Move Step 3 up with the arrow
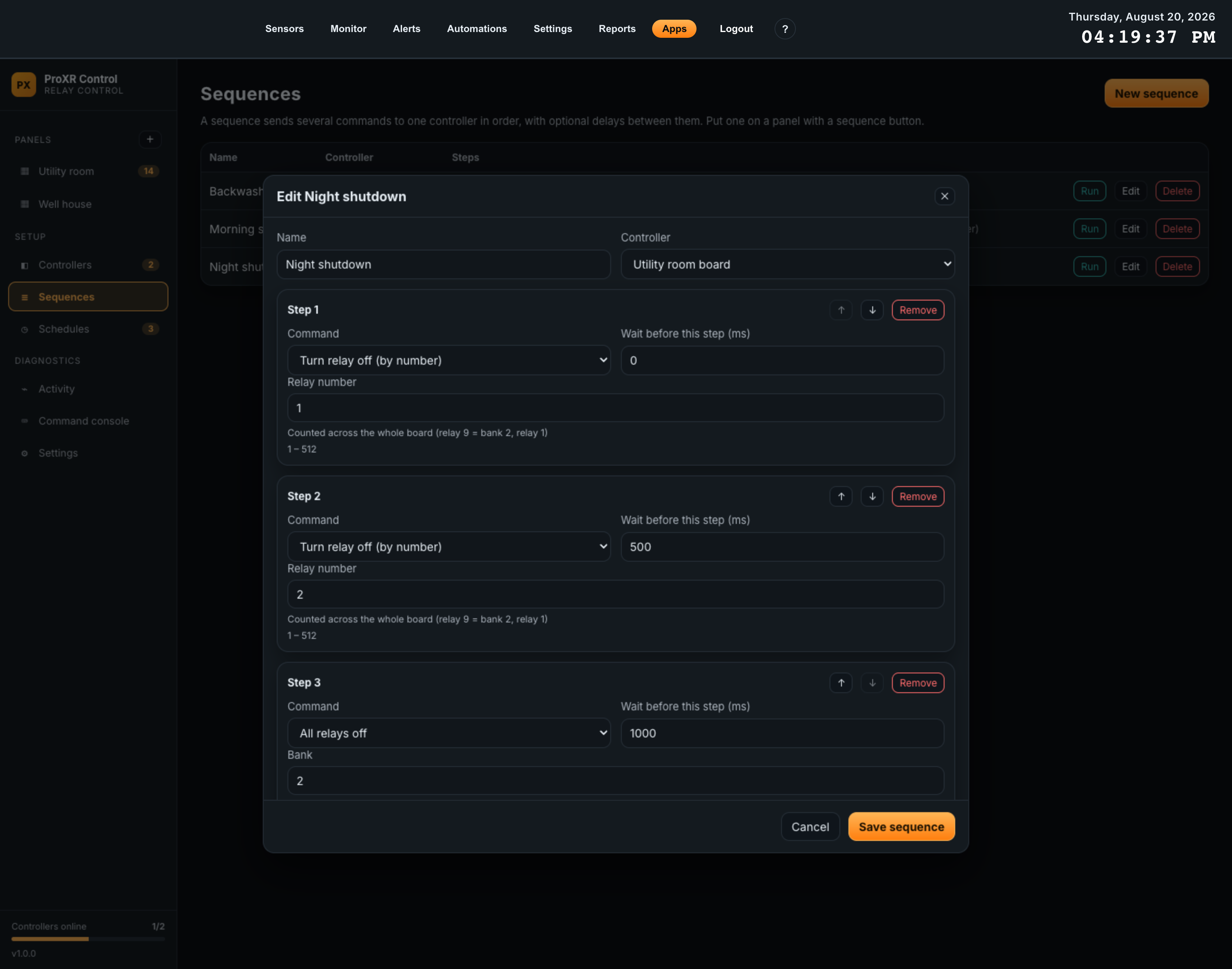 pos(841,683)
